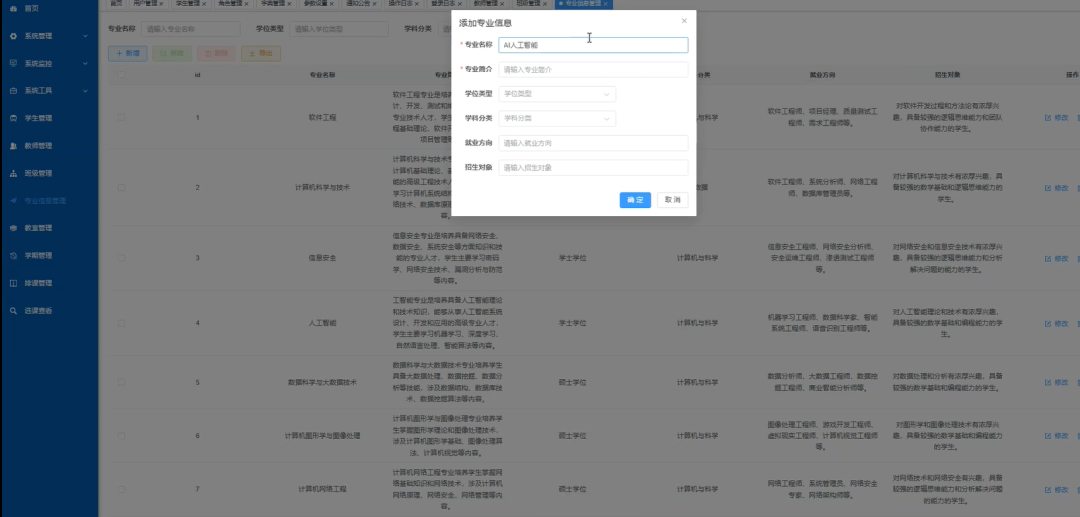The height and width of the screenshot is (517, 1080).
Task: Click the 系统管理 gear icon in sidebar
Action: click(x=14, y=36)
